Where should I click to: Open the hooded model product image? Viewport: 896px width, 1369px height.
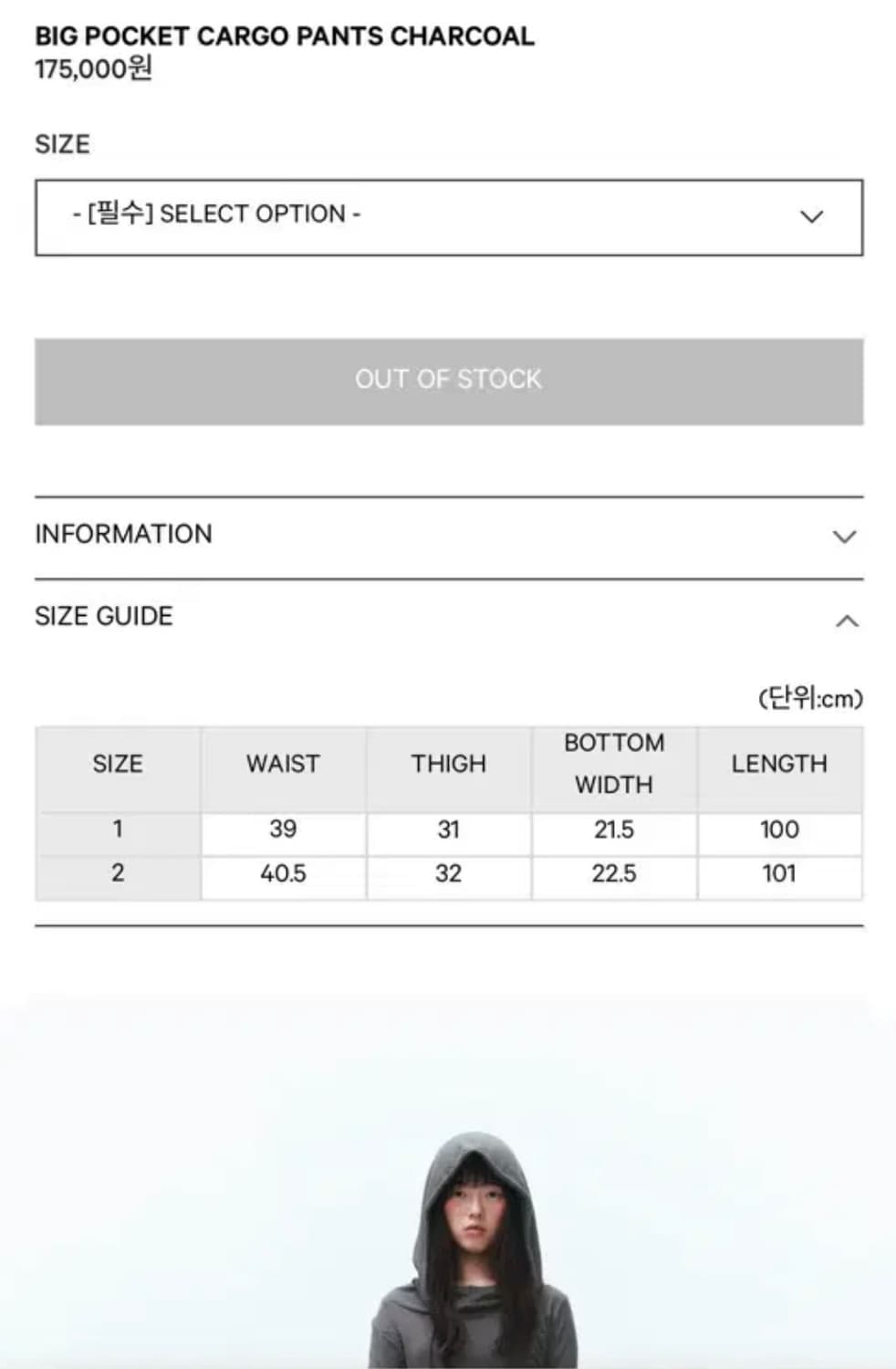click(x=472, y=1250)
